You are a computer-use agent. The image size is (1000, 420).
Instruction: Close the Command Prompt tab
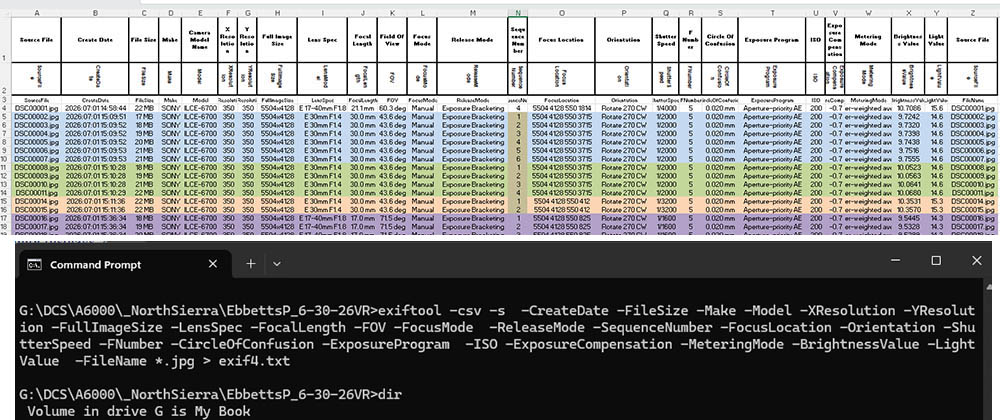(x=213, y=264)
